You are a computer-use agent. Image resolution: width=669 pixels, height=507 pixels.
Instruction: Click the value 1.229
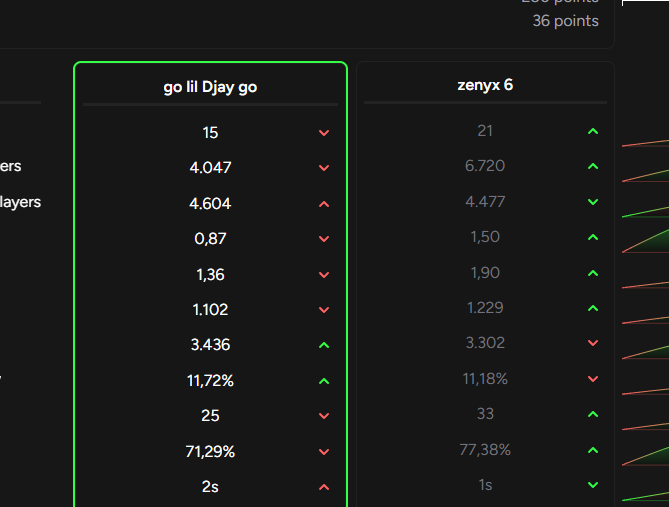pyautogui.click(x=485, y=308)
